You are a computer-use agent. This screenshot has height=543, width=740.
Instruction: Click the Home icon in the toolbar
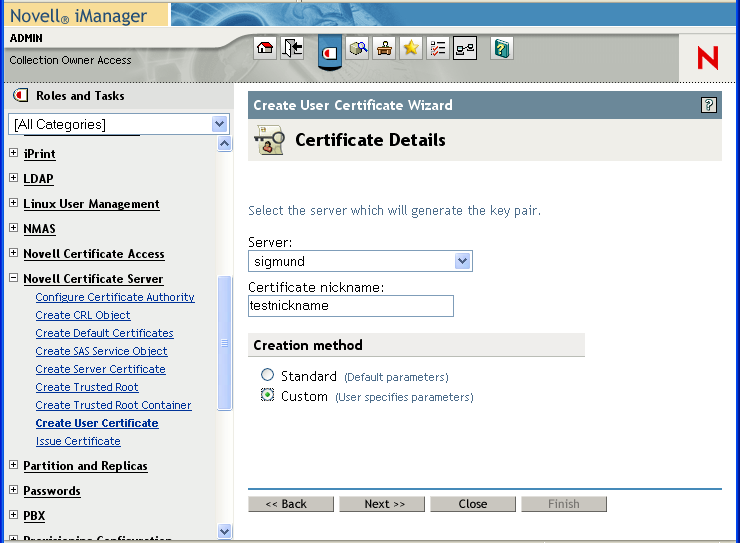pyautogui.click(x=265, y=48)
